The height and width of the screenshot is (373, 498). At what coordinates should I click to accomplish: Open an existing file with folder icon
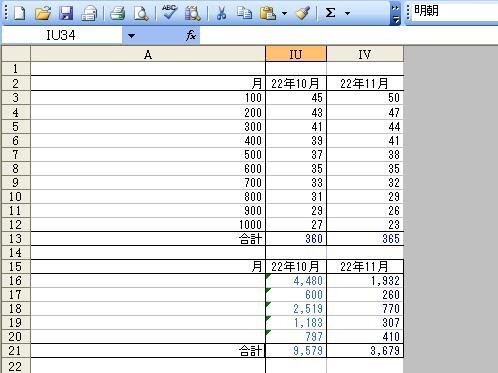[x=43, y=13]
